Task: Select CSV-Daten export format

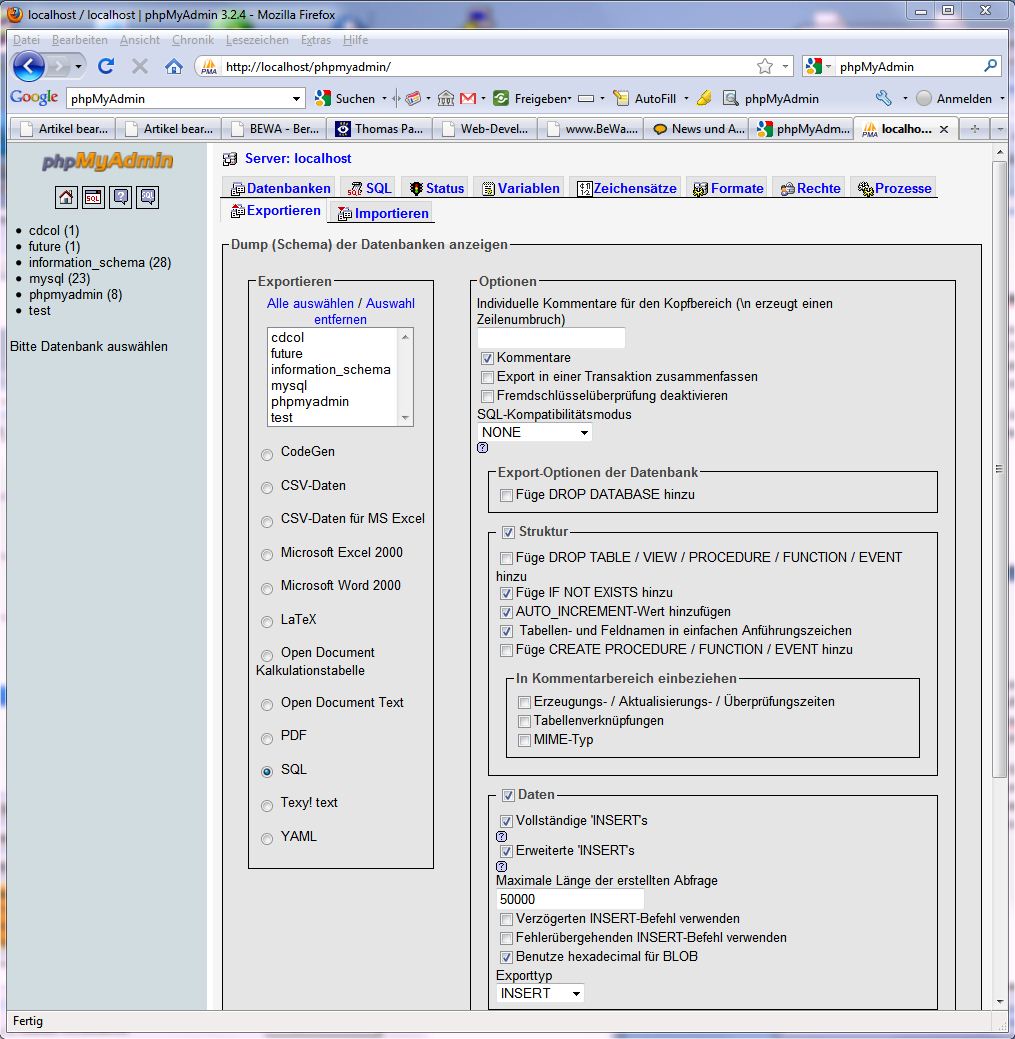Action: 267,488
